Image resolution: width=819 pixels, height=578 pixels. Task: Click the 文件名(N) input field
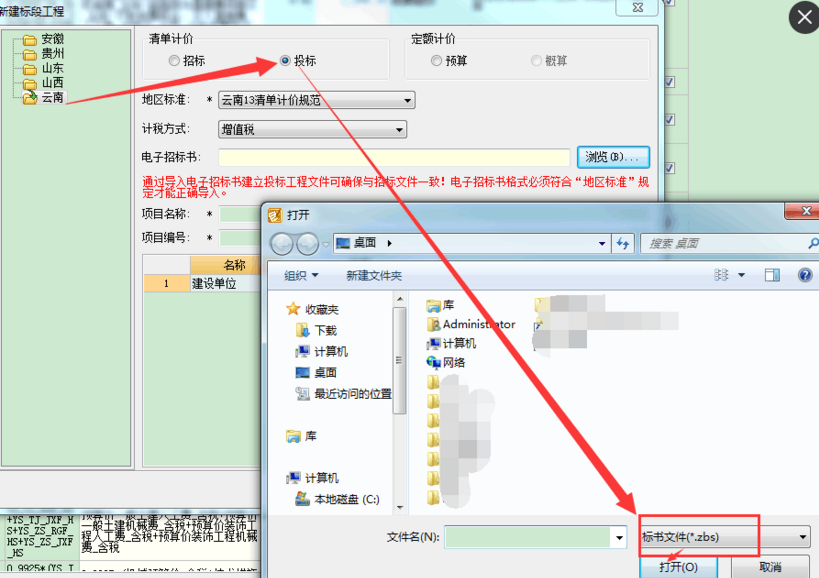coord(528,537)
